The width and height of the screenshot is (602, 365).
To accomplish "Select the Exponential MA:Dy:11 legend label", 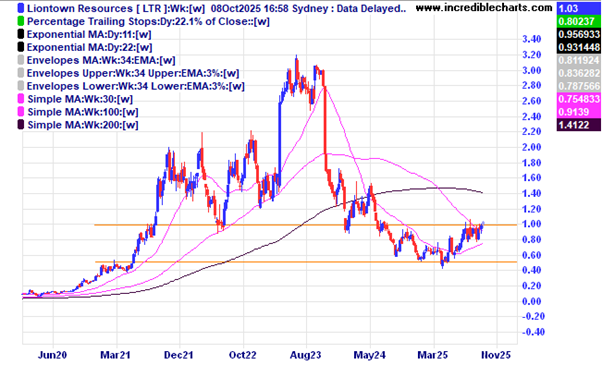I will pyautogui.click(x=89, y=35).
